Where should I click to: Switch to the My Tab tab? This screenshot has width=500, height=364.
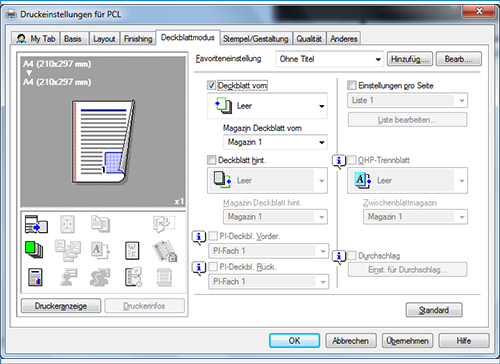pos(36,39)
